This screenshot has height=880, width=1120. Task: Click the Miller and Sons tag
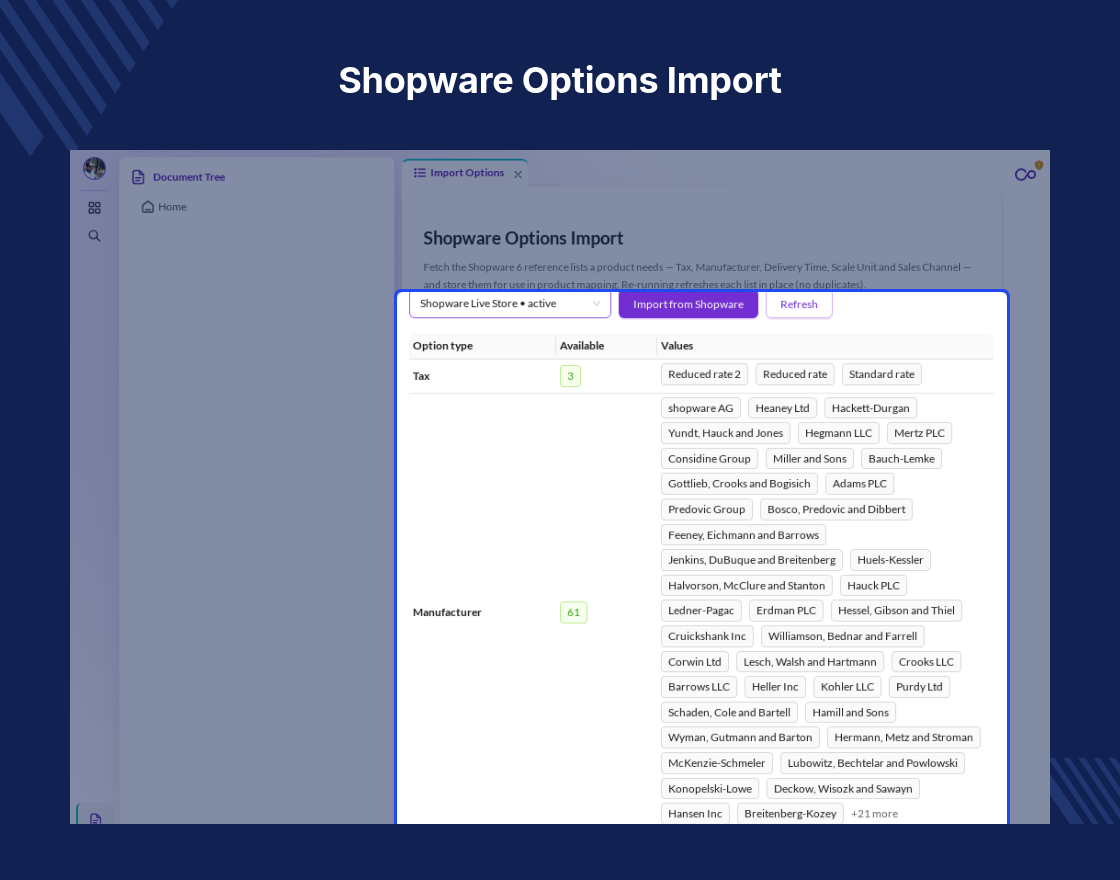[x=809, y=459]
